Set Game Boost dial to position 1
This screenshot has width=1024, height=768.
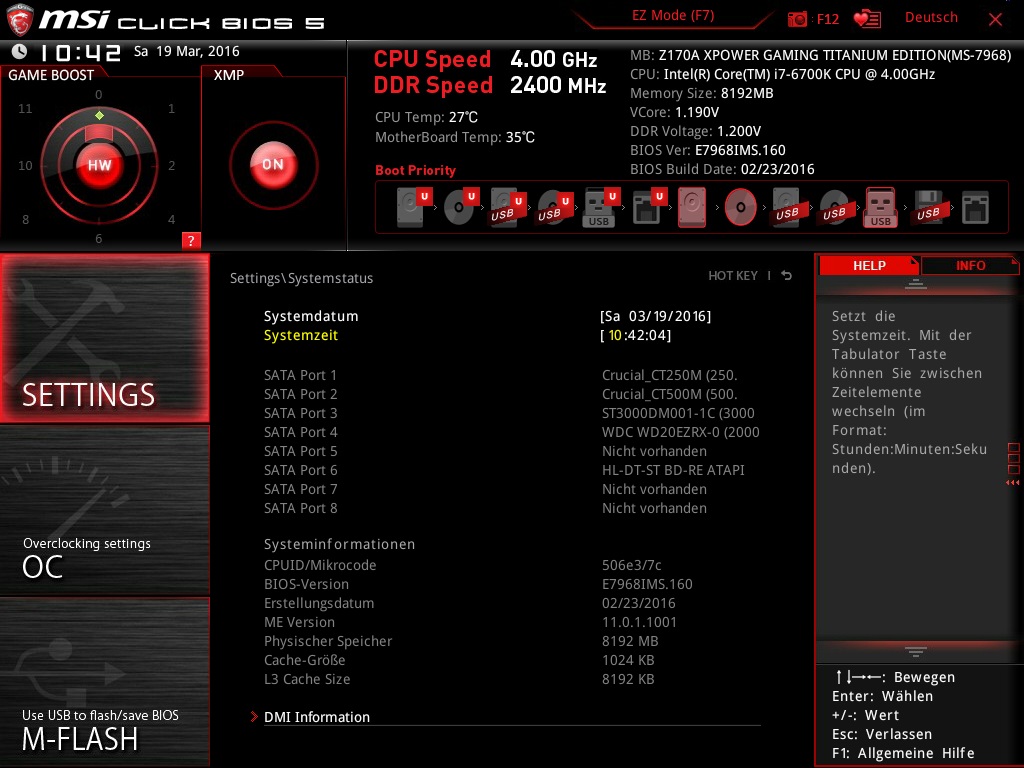tap(171, 108)
